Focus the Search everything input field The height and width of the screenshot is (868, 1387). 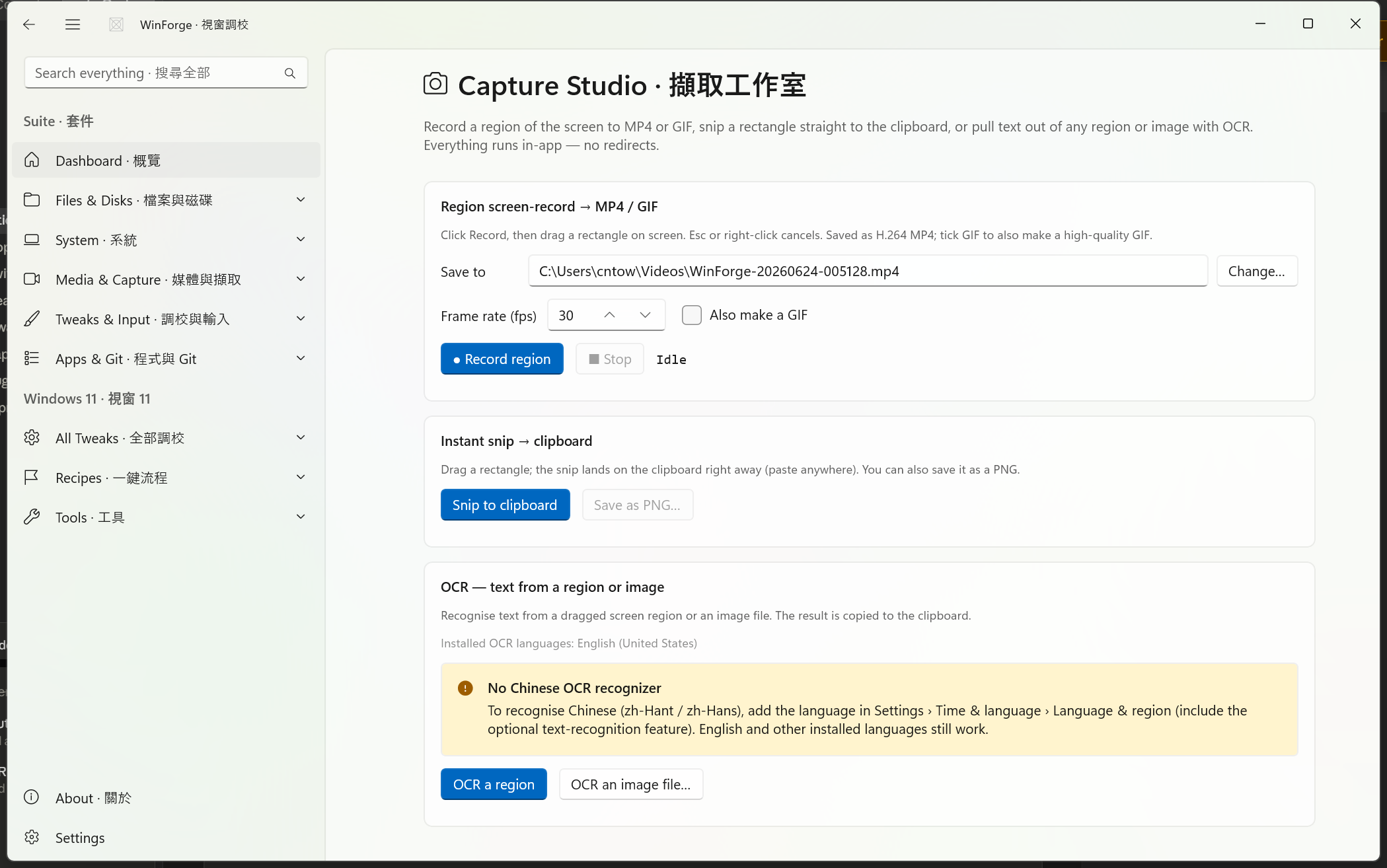[x=166, y=73]
